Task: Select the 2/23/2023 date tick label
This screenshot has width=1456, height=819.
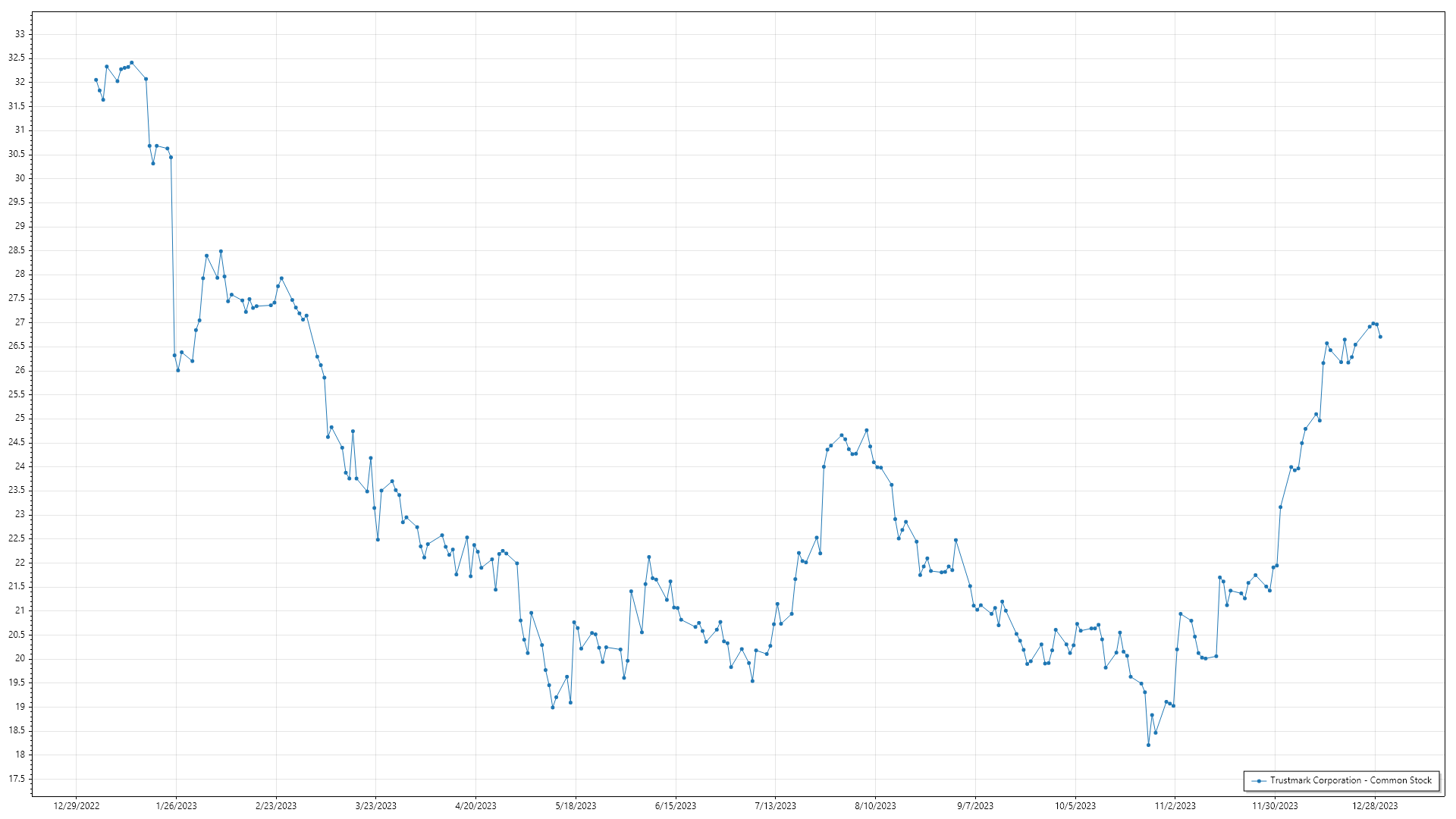Action: click(x=276, y=806)
